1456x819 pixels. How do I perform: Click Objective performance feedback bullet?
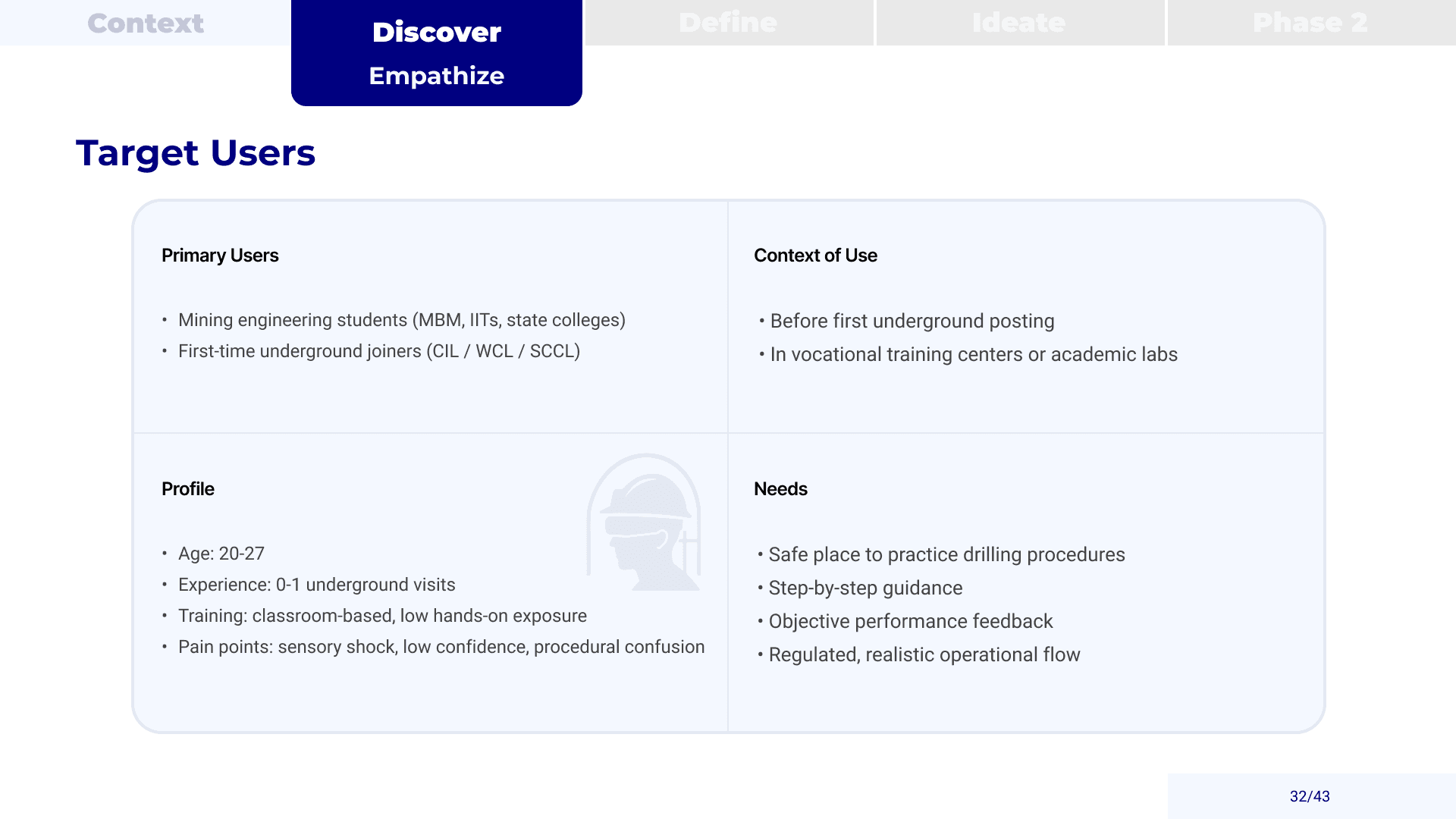(x=910, y=621)
